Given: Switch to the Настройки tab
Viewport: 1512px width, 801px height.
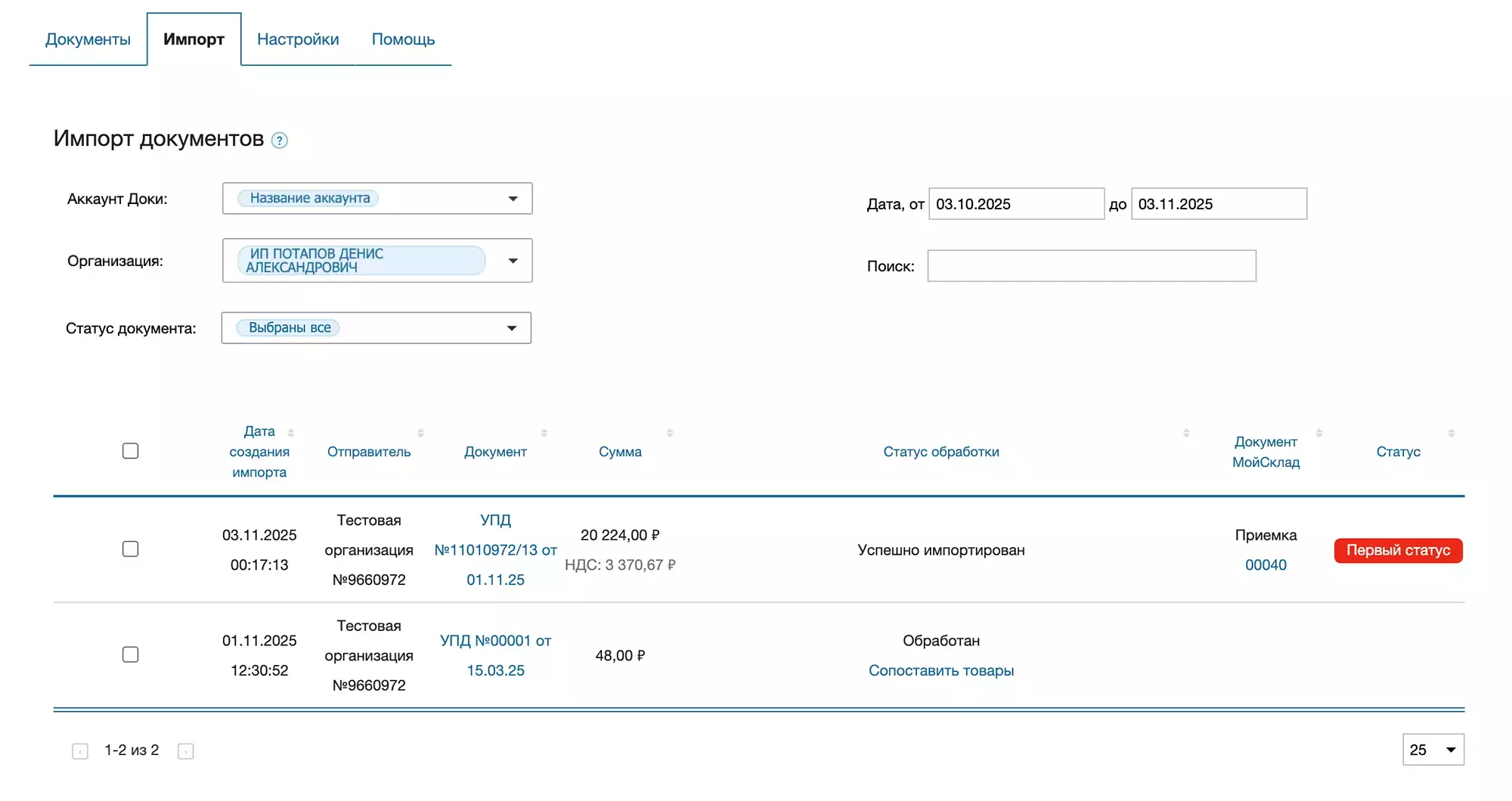Looking at the screenshot, I should coord(298,39).
